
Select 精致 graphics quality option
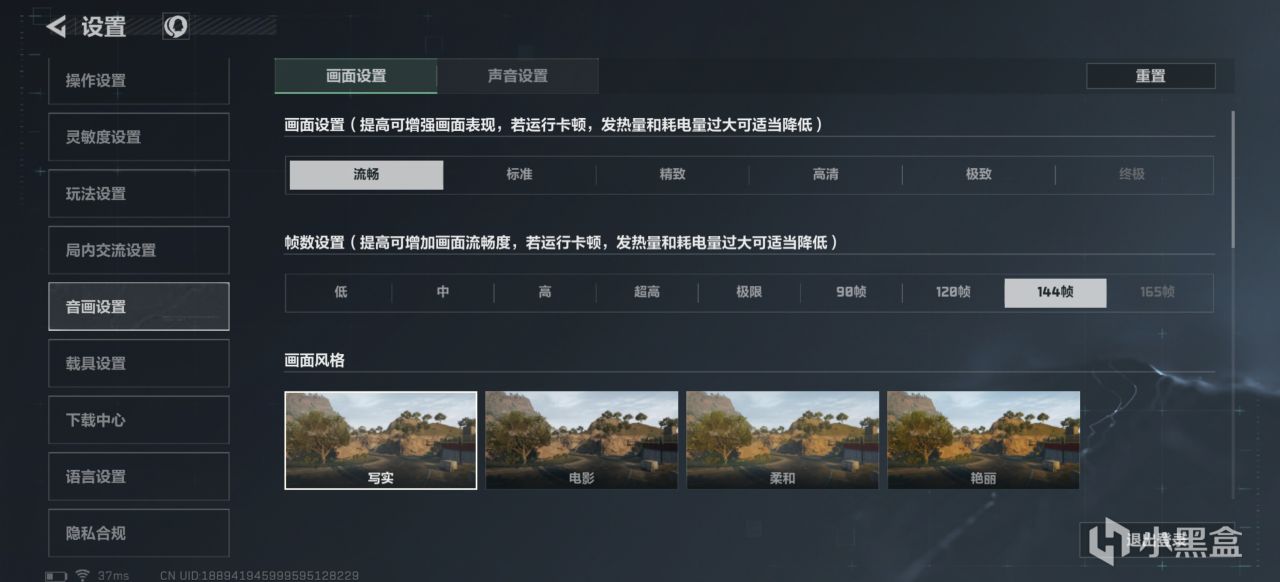coord(672,175)
